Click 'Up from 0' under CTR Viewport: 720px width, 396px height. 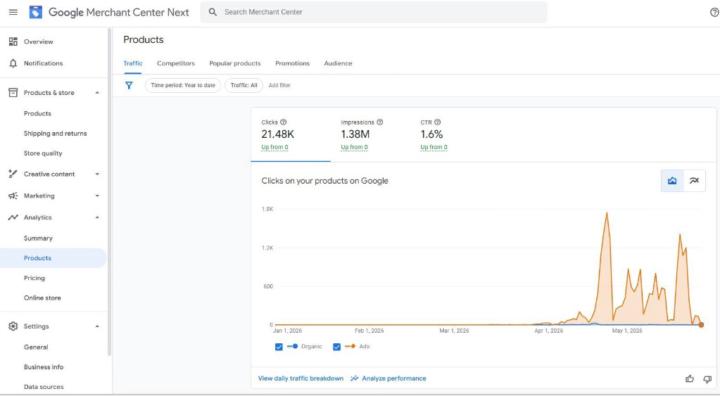click(x=434, y=147)
